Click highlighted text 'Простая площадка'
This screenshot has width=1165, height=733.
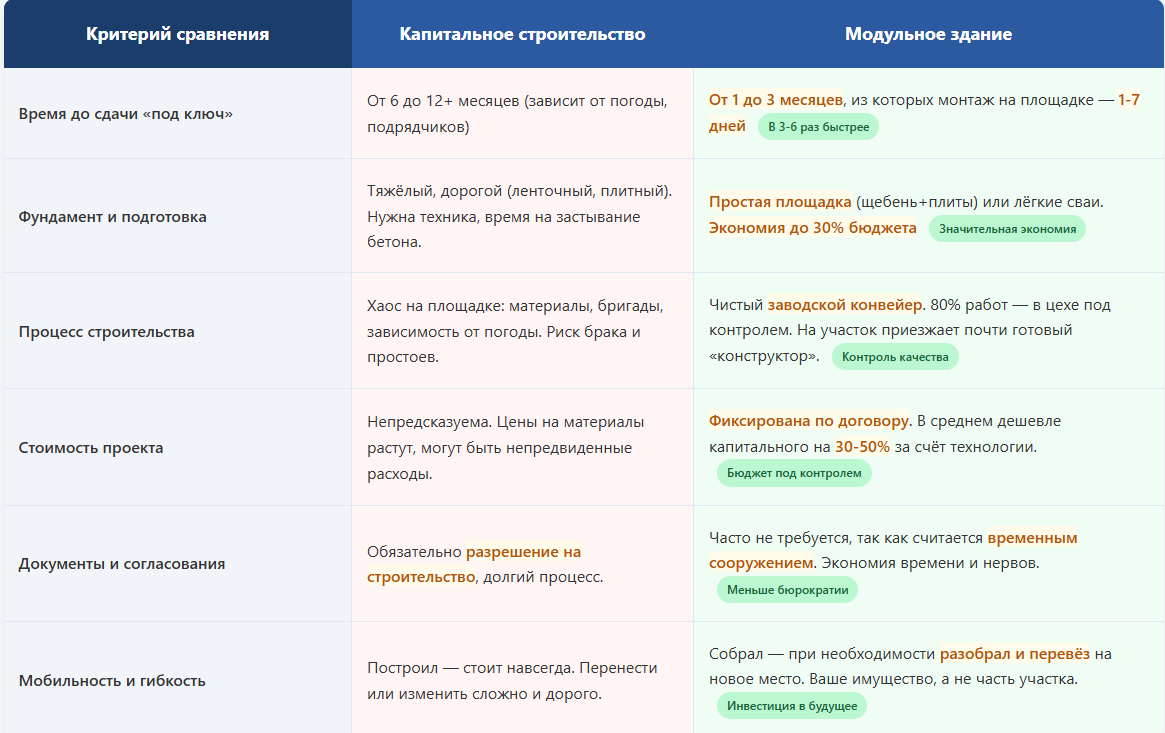(x=779, y=202)
